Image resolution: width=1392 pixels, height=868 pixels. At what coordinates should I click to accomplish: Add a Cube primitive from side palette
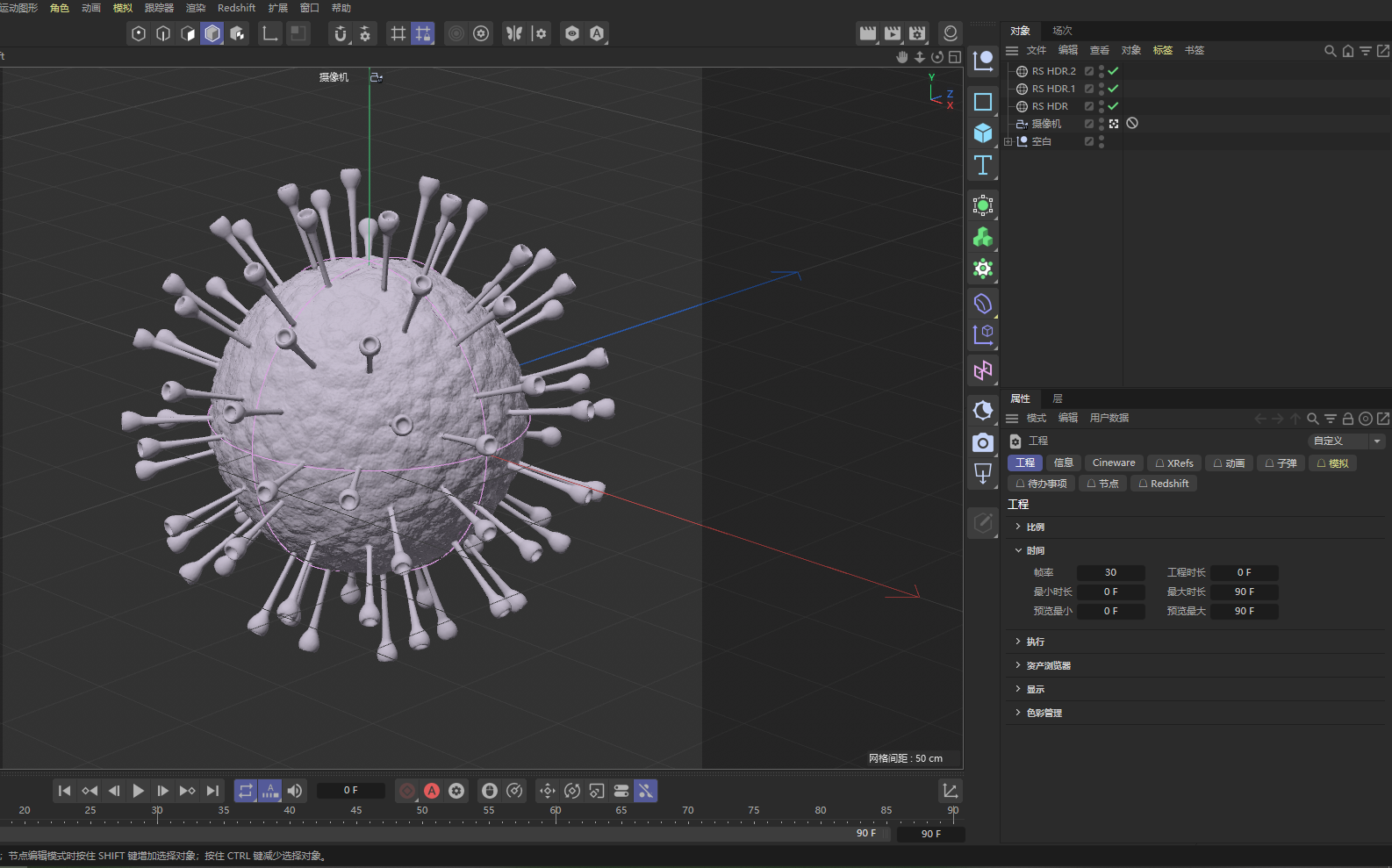983,133
